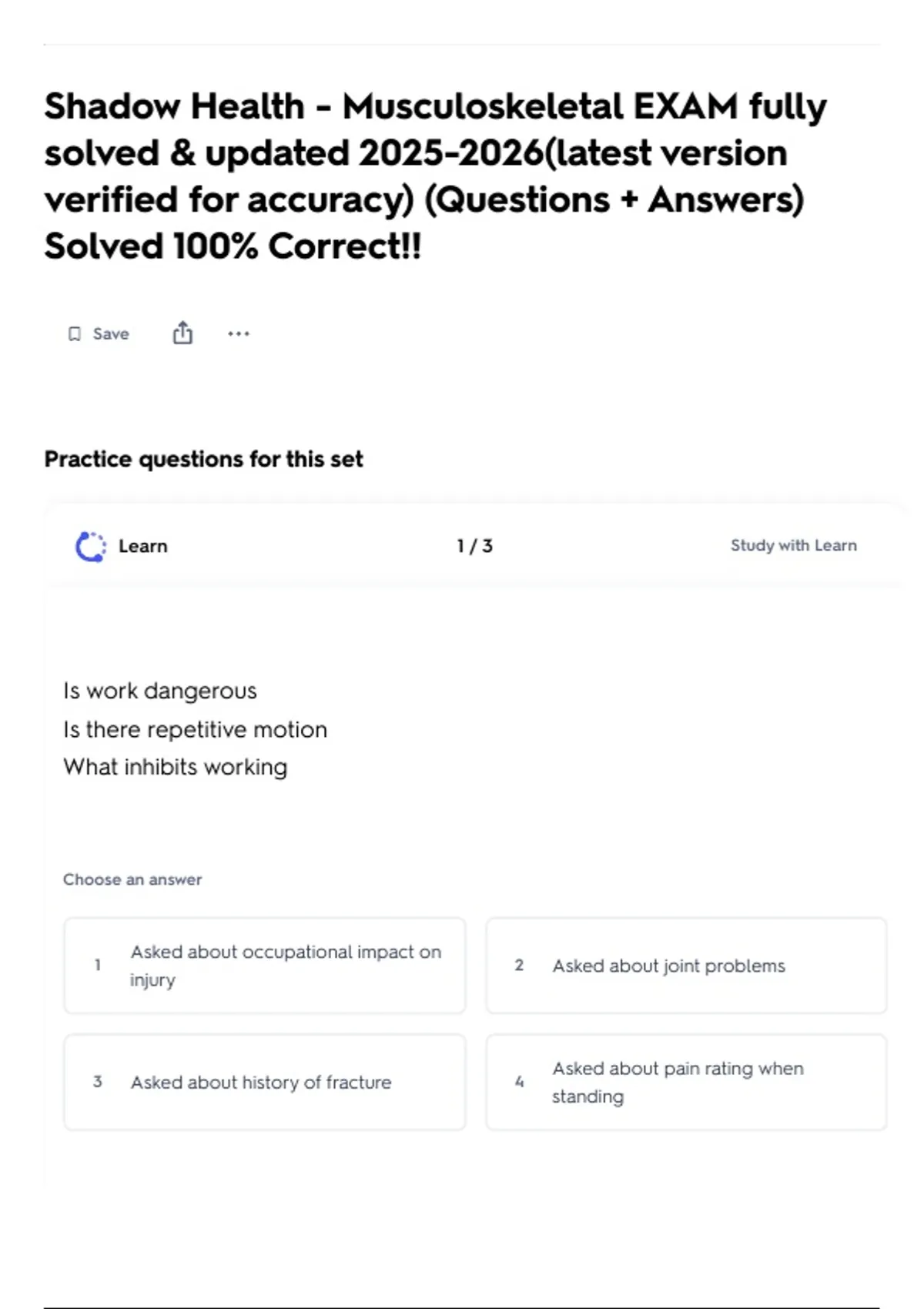The width and height of the screenshot is (924, 1309).
Task: Click the 'Study with Learn' link
Action: tap(793, 545)
